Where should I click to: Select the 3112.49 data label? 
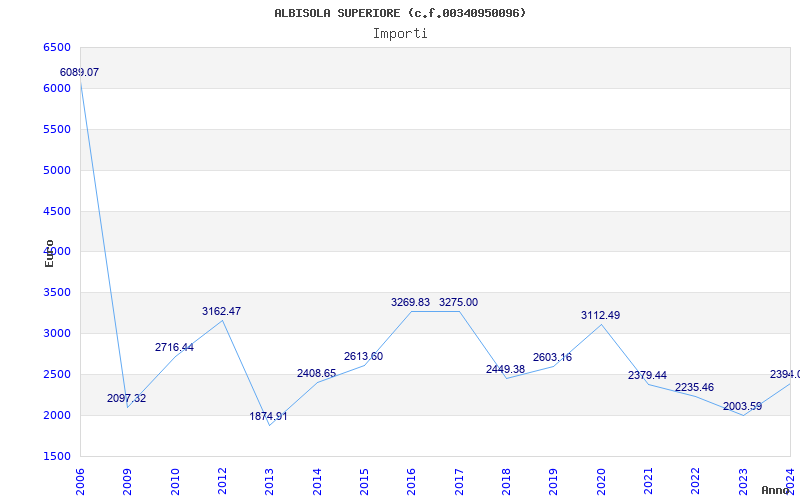(601, 316)
